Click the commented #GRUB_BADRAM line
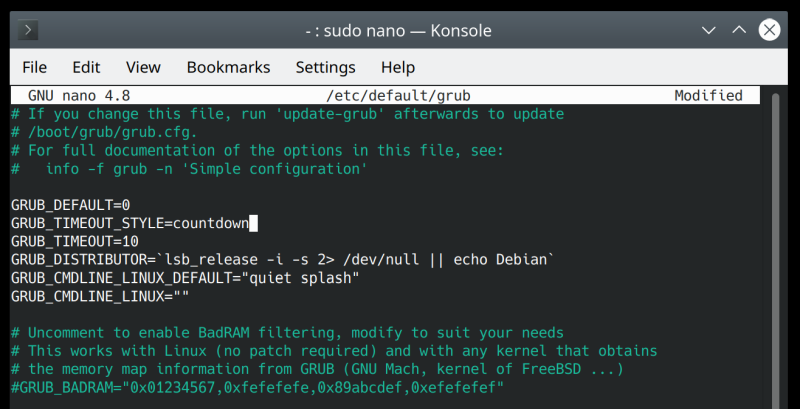 point(256,387)
